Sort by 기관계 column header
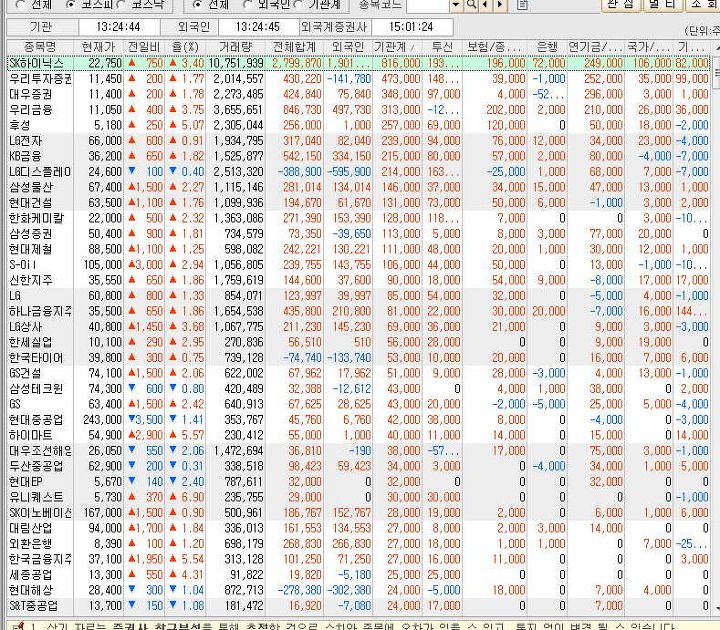Image resolution: width=720 pixels, height=630 pixels. coord(397,47)
